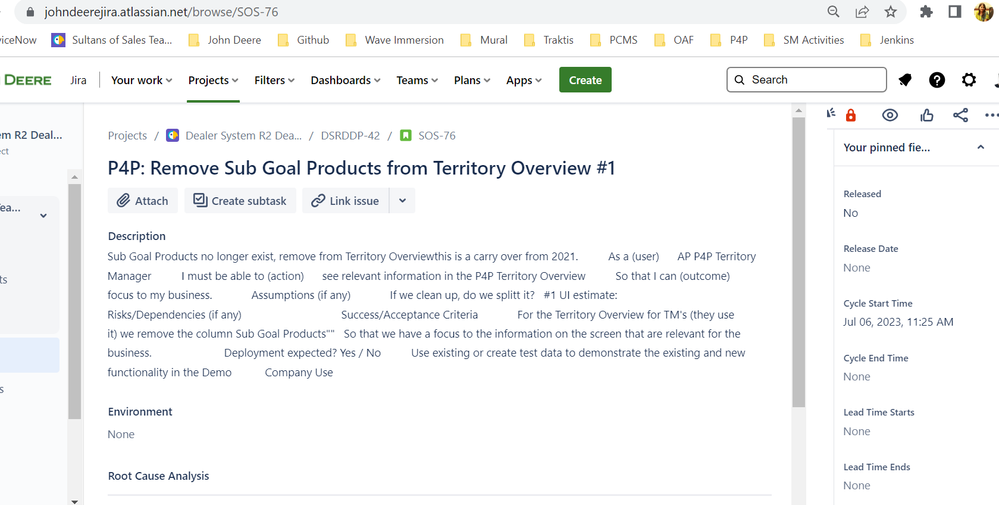Image resolution: width=999 pixels, height=505 pixels.
Task: Click the share page icon in address bar
Action: (862, 11)
